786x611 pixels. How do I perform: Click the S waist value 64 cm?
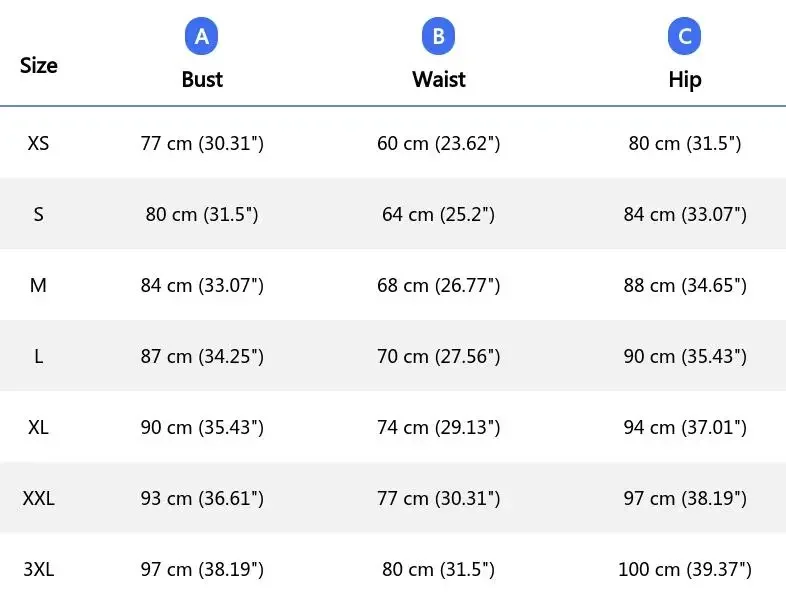438,214
